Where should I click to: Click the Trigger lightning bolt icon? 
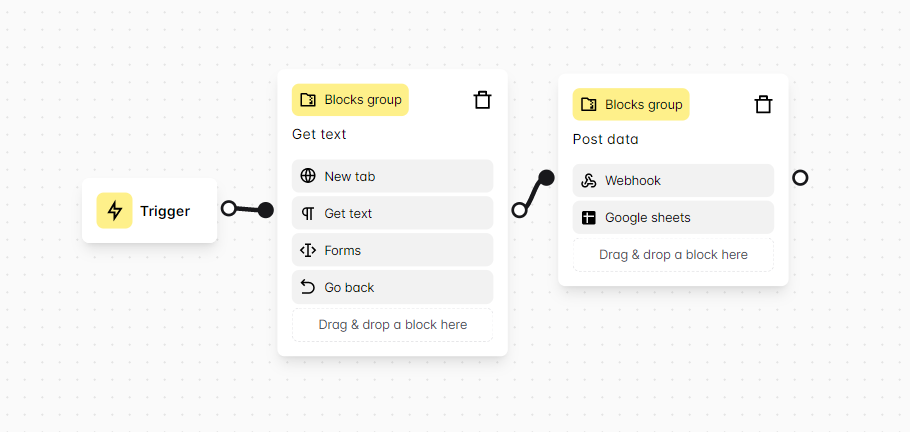point(114,211)
